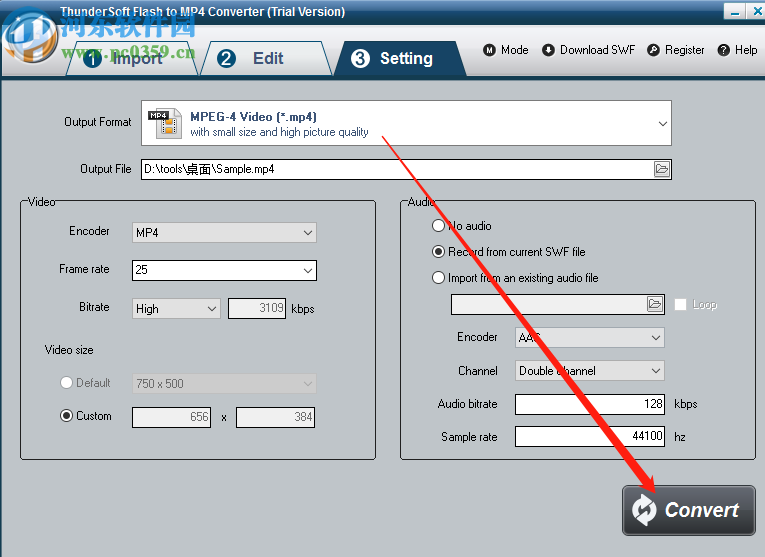Open the Bitrate High dropdown
This screenshot has width=765, height=557.
pos(176,309)
